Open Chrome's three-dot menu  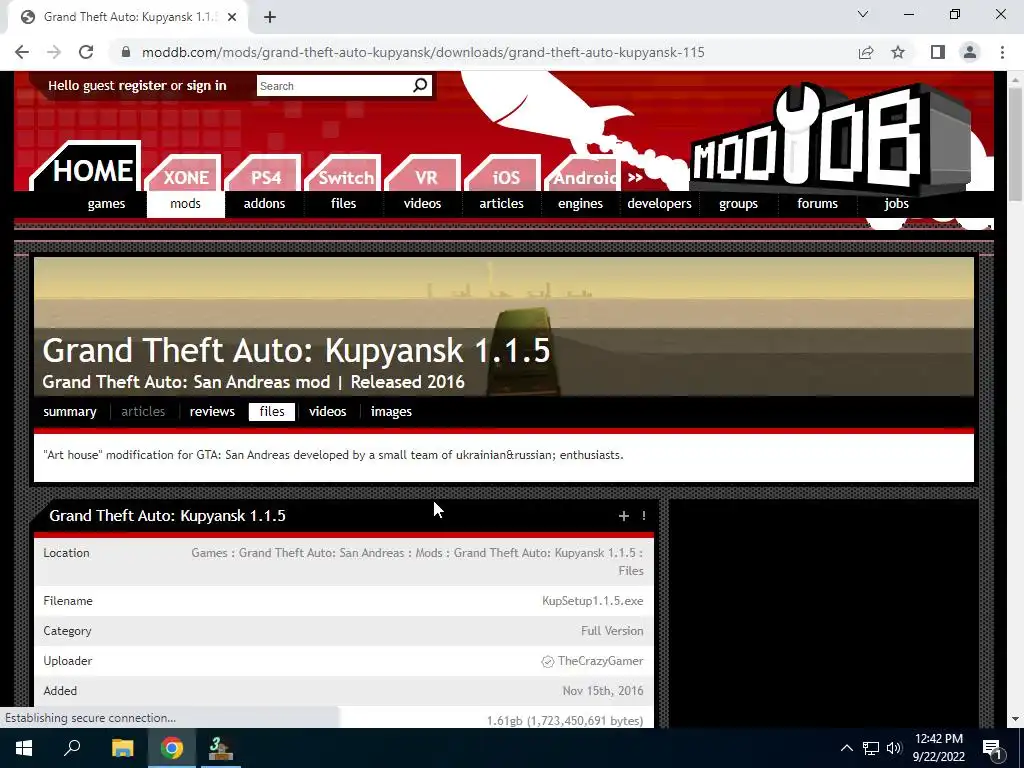tap(1002, 52)
